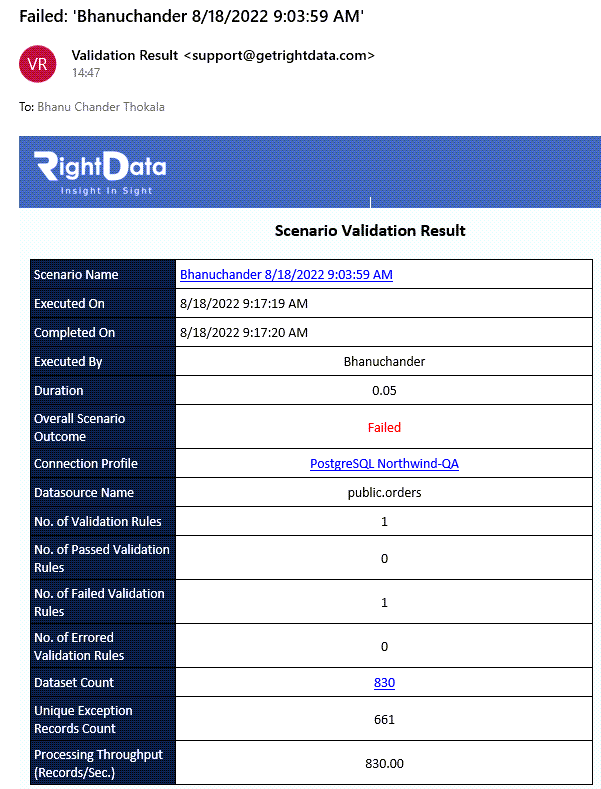Click the Insight In Sight tagline
The image size is (601, 789).
pos(106,191)
